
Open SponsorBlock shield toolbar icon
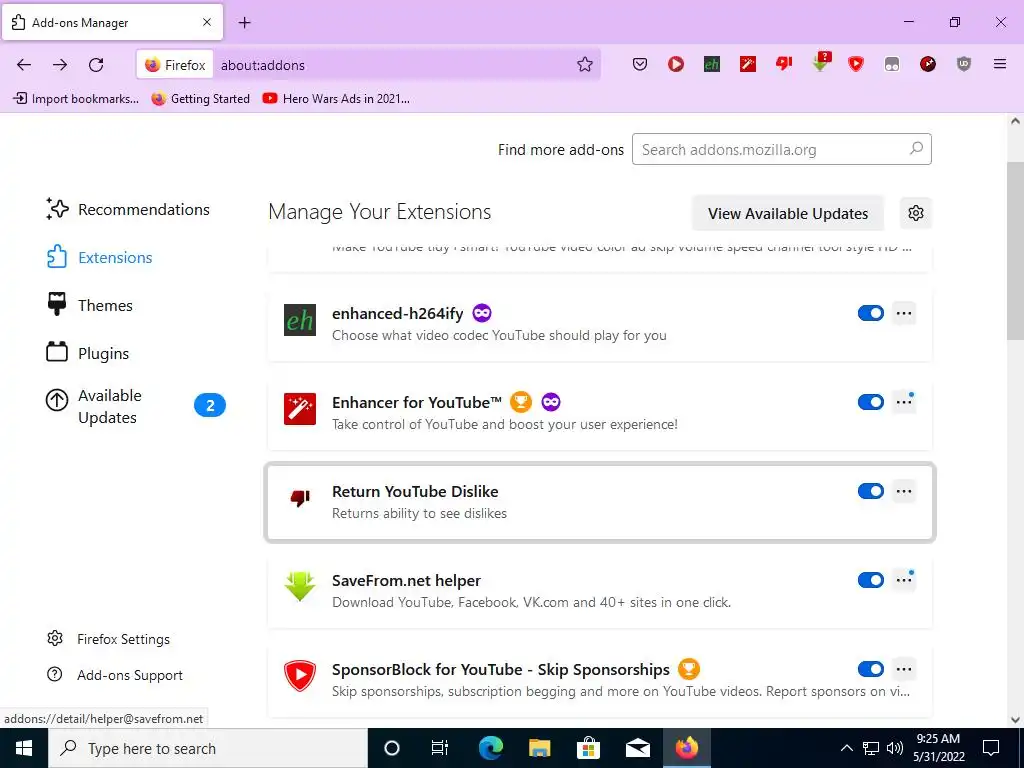pos(856,64)
